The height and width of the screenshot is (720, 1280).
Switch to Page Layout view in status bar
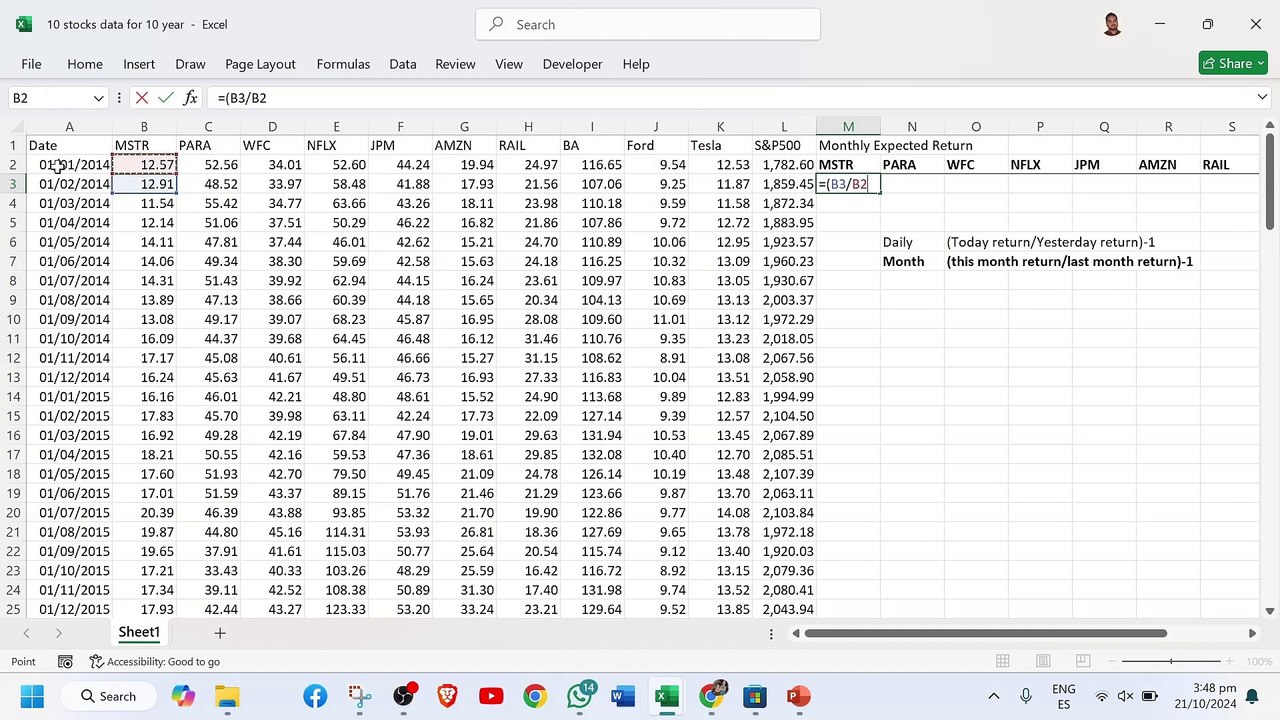tap(1043, 662)
